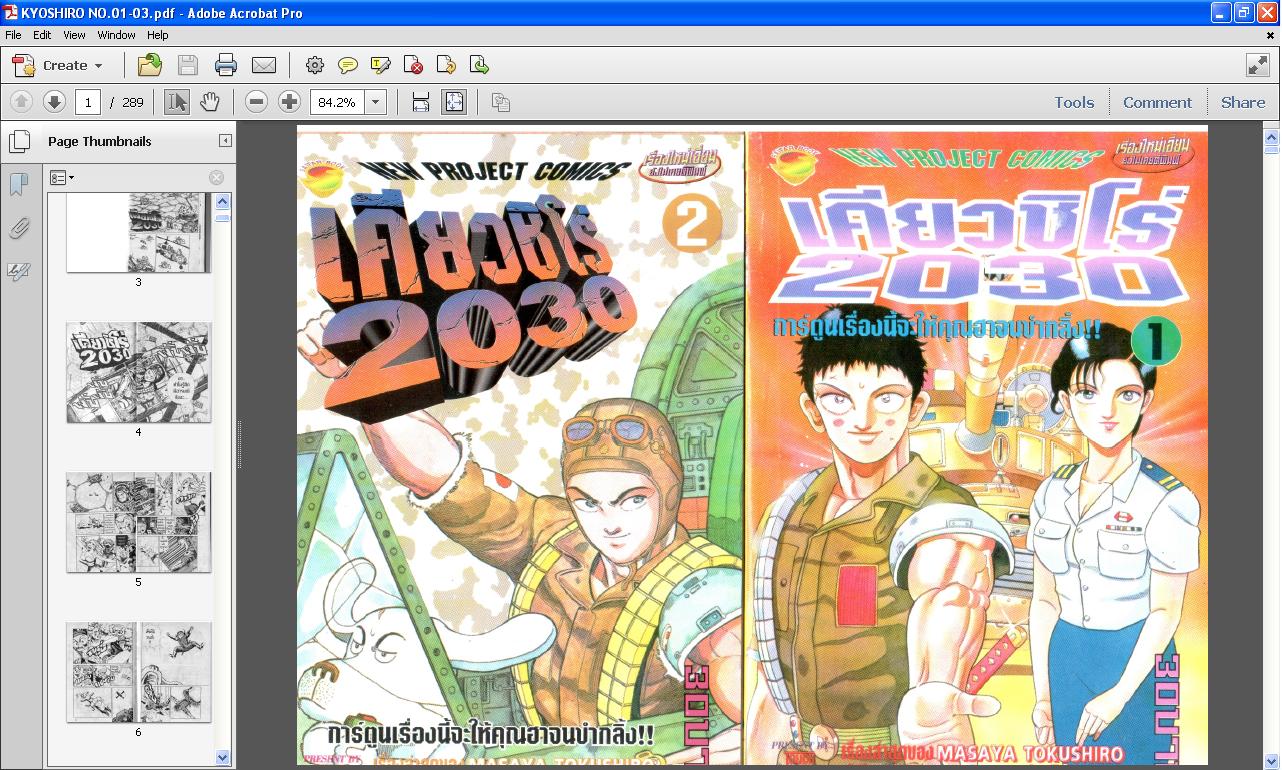This screenshot has height=770, width=1282.
Task: Zoom out with minus button
Action: [x=257, y=102]
